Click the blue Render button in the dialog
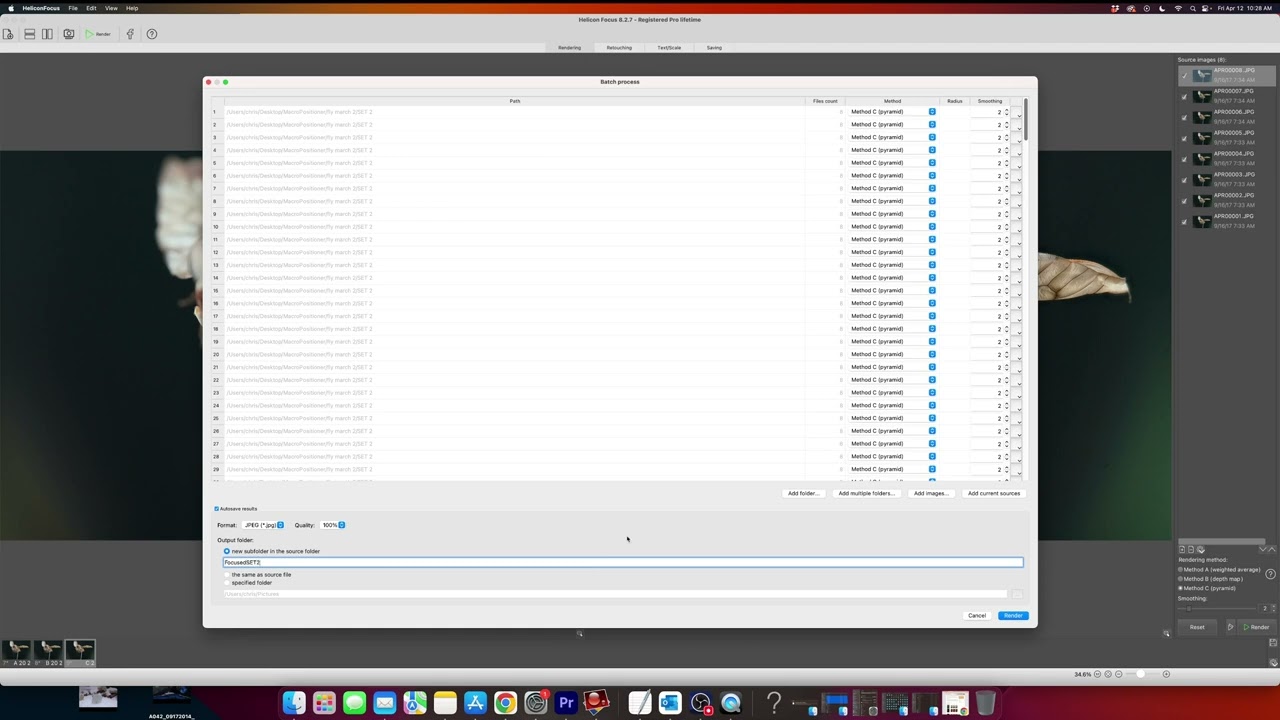The image size is (1280, 720). (1013, 616)
